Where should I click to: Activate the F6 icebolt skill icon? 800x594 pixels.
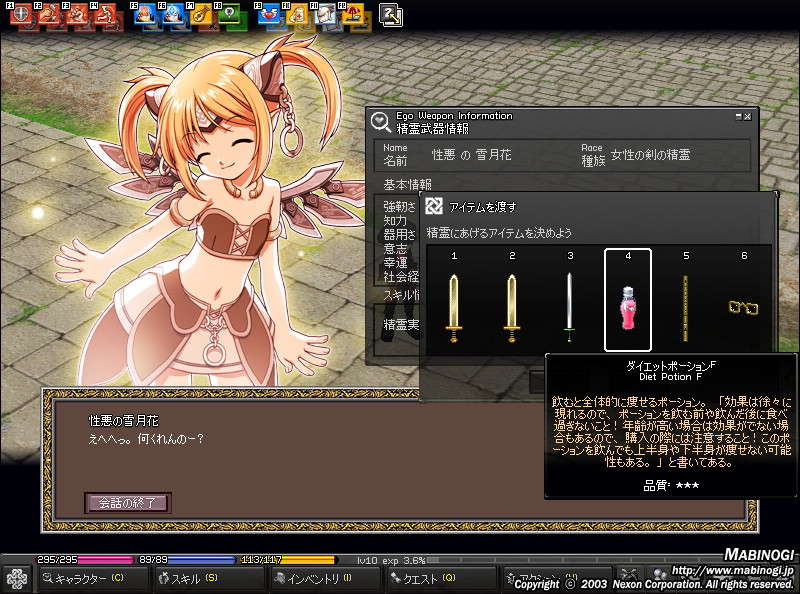click(x=173, y=14)
